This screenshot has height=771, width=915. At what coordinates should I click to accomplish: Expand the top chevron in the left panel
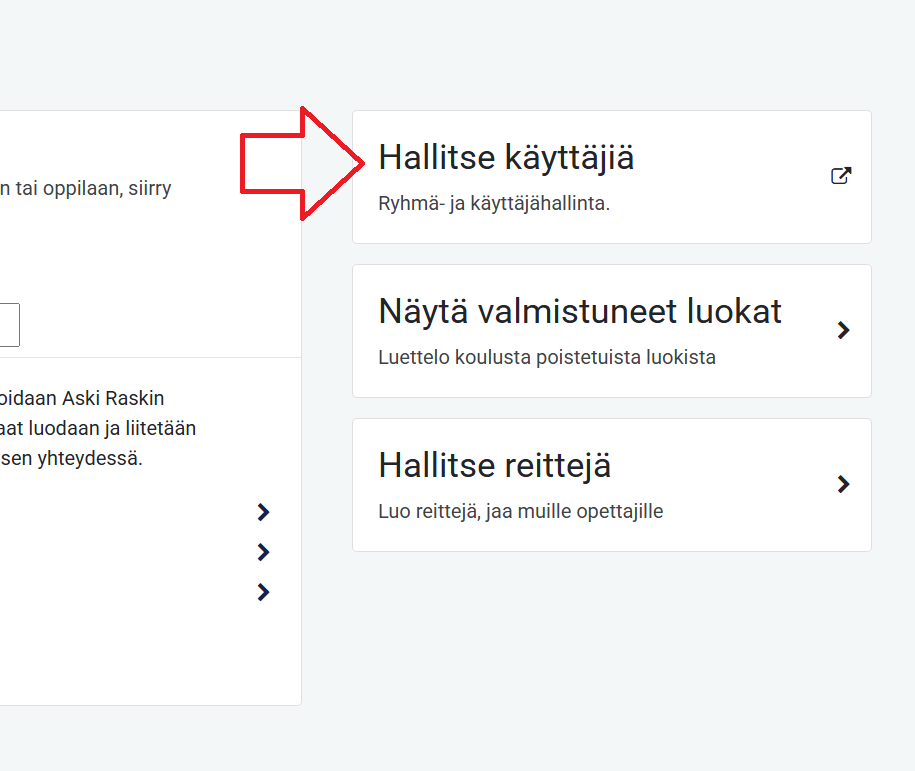click(x=263, y=512)
